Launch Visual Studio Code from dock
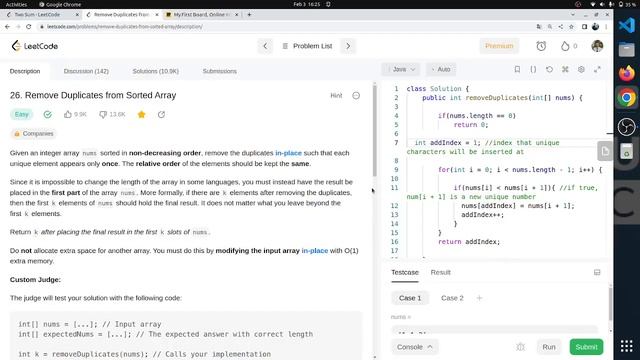This screenshot has width=640, height=360. [x=627, y=25]
